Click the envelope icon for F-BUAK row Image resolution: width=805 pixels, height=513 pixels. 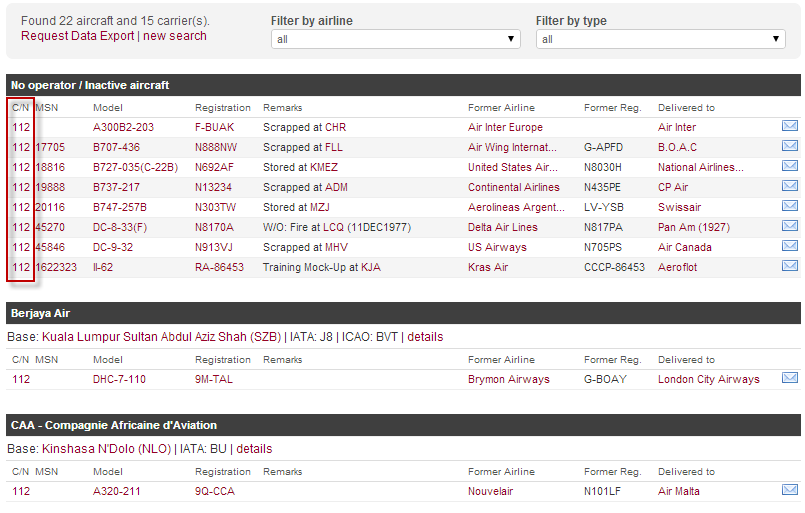click(x=789, y=126)
